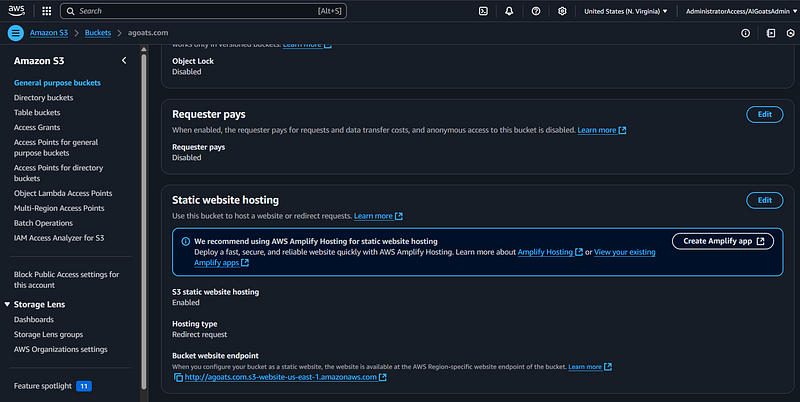Open the help question mark icon

pyautogui.click(x=536, y=11)
